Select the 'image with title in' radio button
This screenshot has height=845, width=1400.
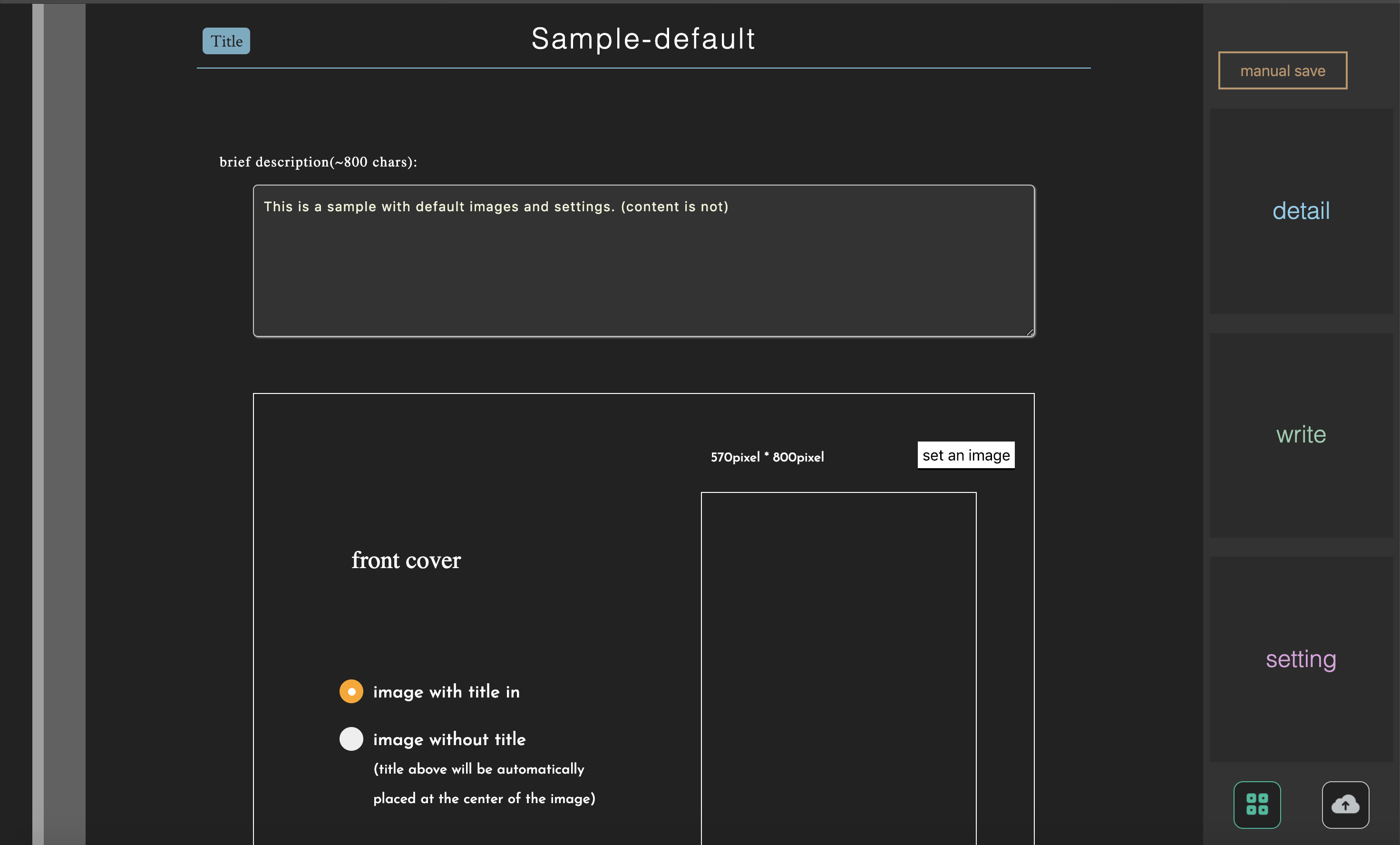351,691
